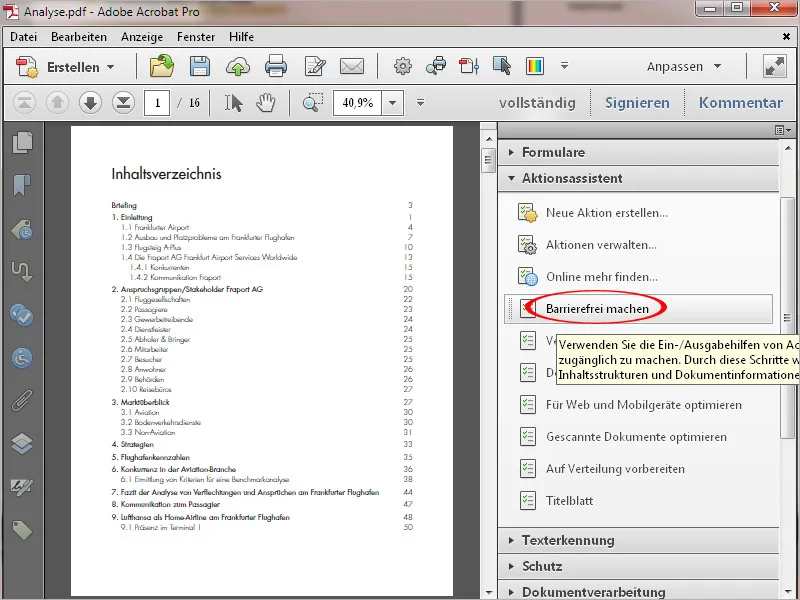800x600 pixels.
Task: Toggle full screen expand arrows icon
Action: 774,66
